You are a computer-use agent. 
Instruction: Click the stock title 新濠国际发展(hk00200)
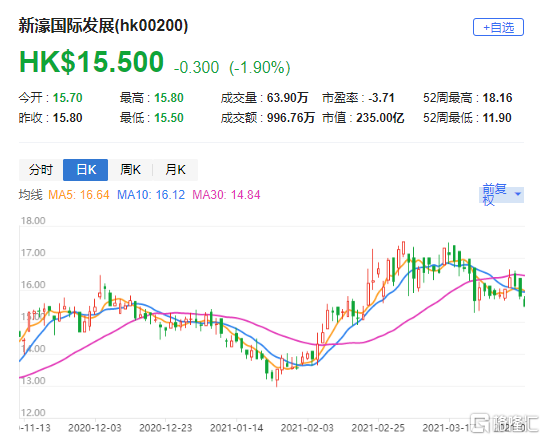tap(103, 26)
